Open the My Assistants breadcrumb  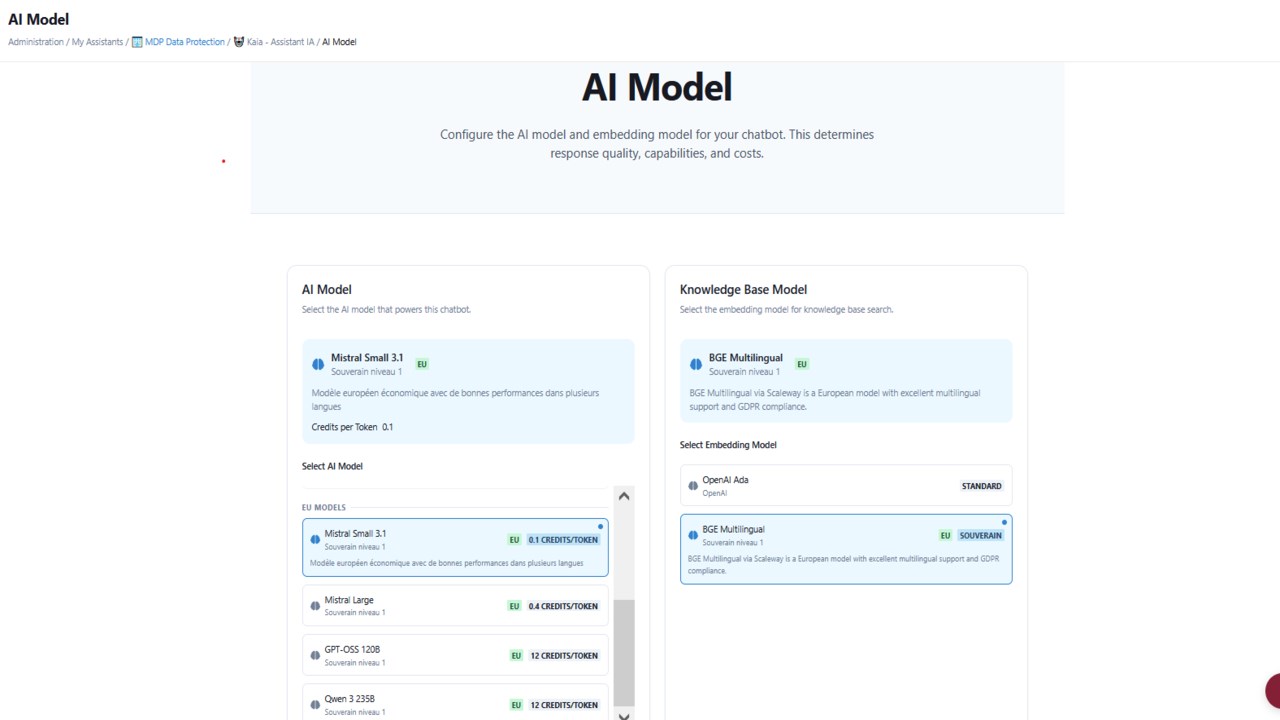pyautogui.click(x=97, y=42)
